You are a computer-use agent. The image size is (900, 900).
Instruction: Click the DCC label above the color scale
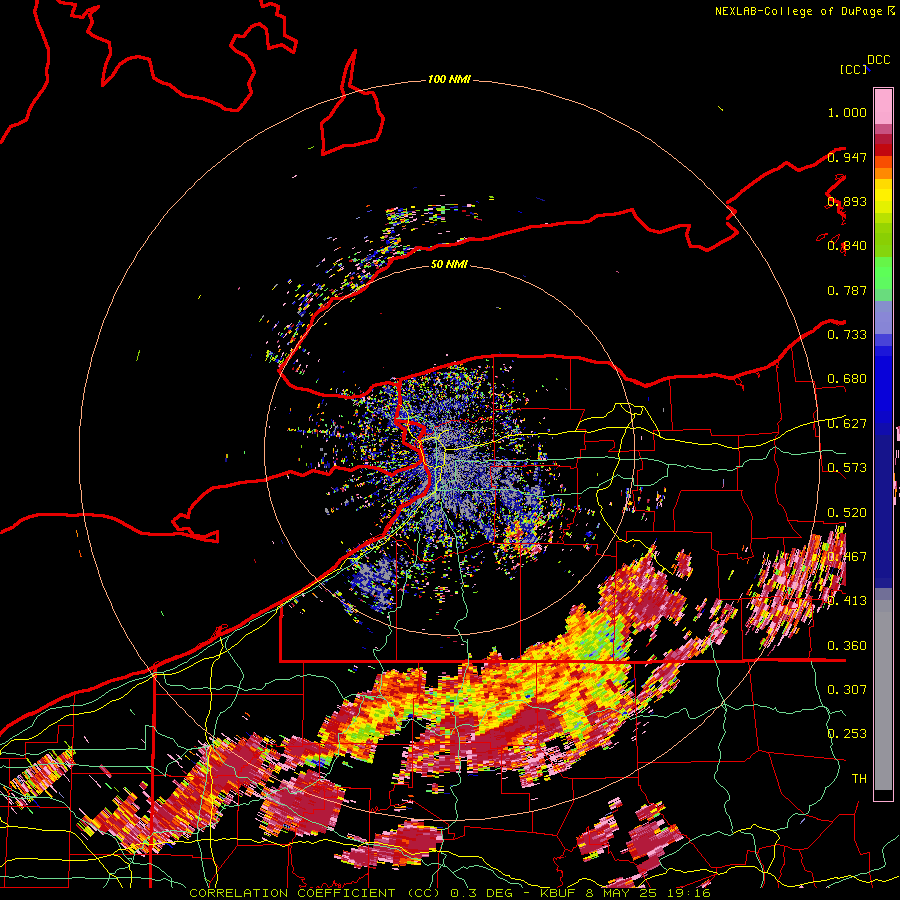(x=878, y=60)
